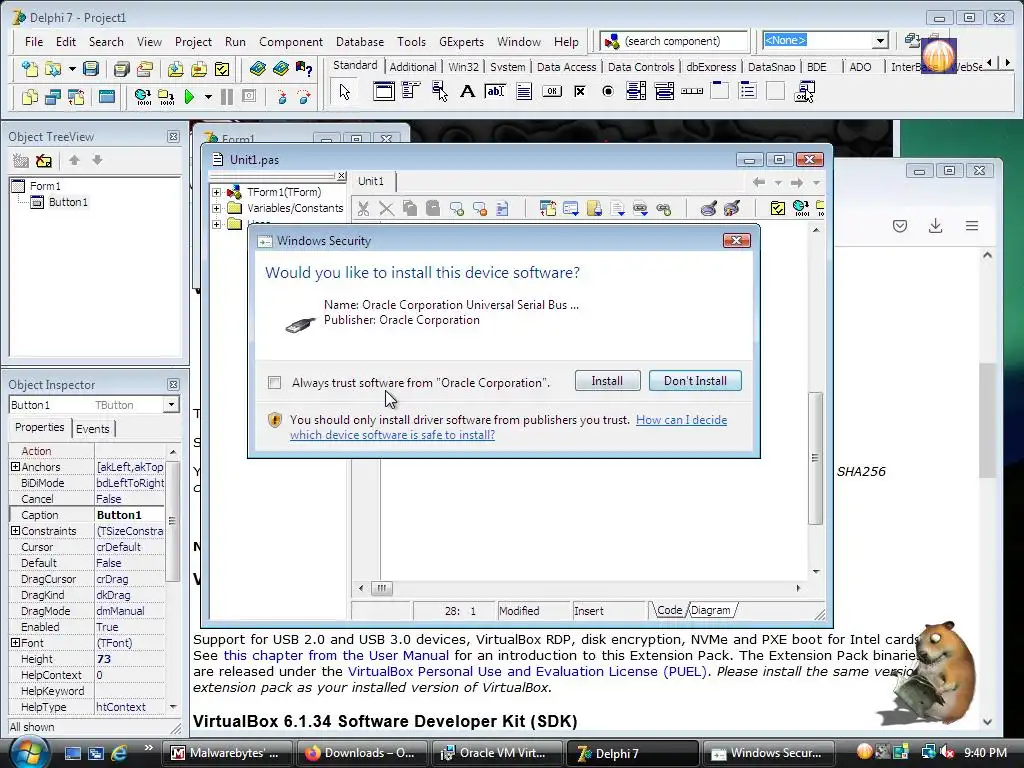Viewport: 1024px width, 768px height.
Task: Open the File menu
Action: point(34,42)
